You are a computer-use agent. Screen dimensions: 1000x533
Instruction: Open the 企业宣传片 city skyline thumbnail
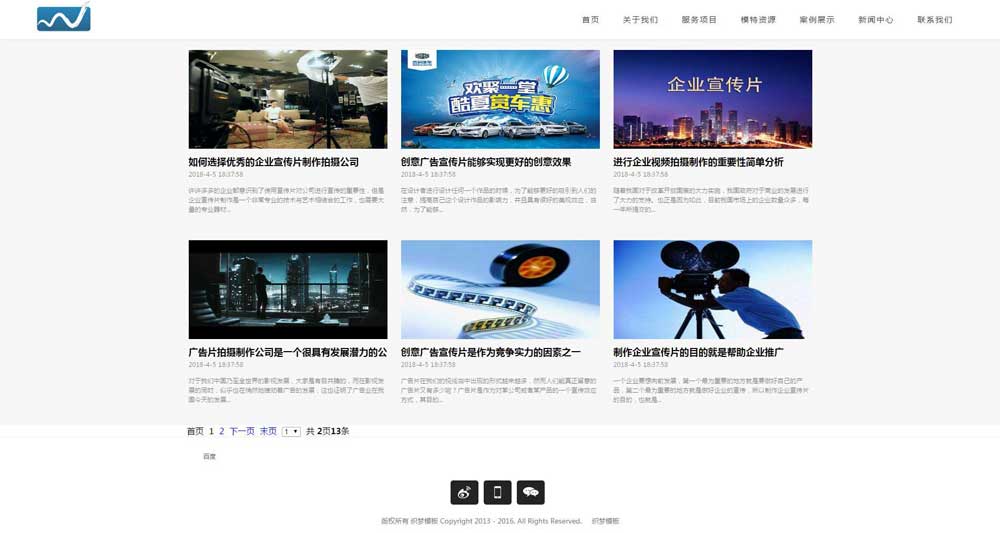pyautogui.click(x=712, y=99)
